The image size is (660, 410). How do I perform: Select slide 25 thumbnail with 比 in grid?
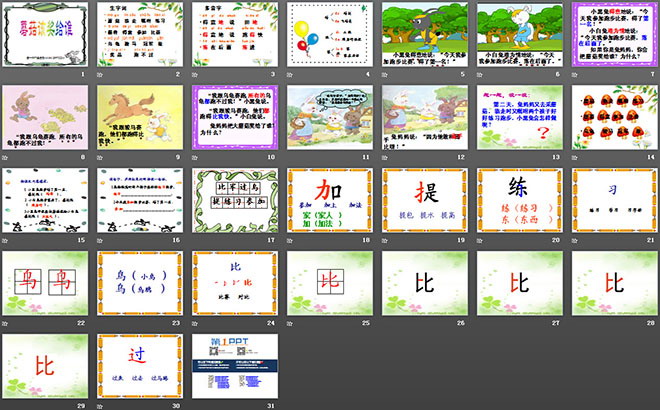pyautogui.click(x=330, y=283)
